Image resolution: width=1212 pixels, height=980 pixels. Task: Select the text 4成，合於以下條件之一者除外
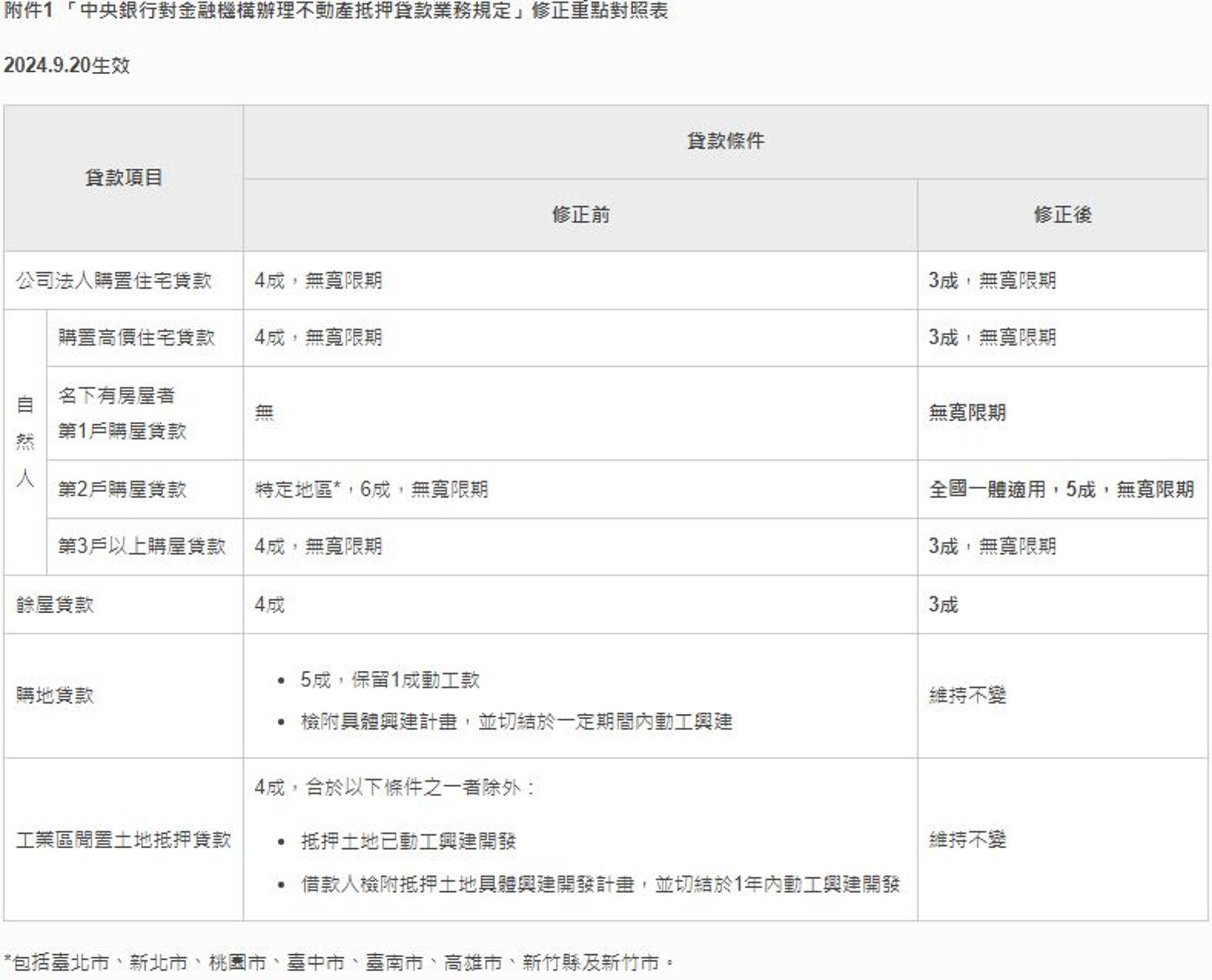pos(394,788)
